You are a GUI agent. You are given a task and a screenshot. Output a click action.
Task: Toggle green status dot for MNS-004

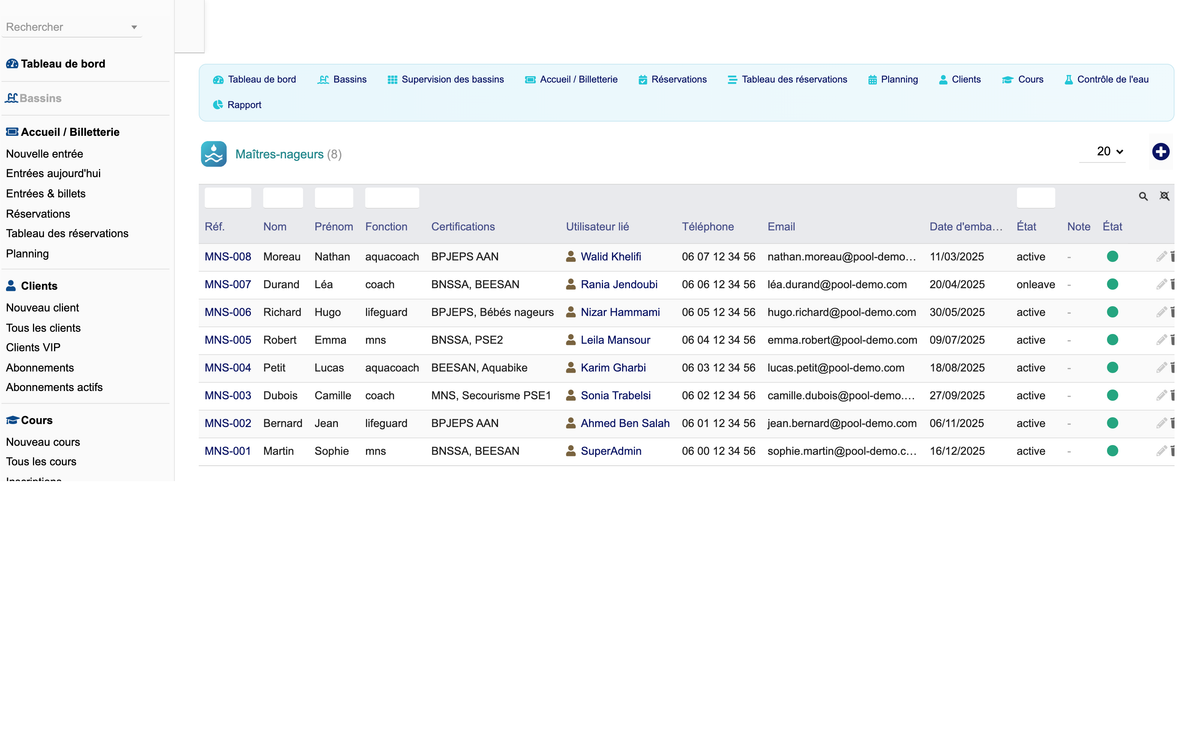click(1112, 368)
